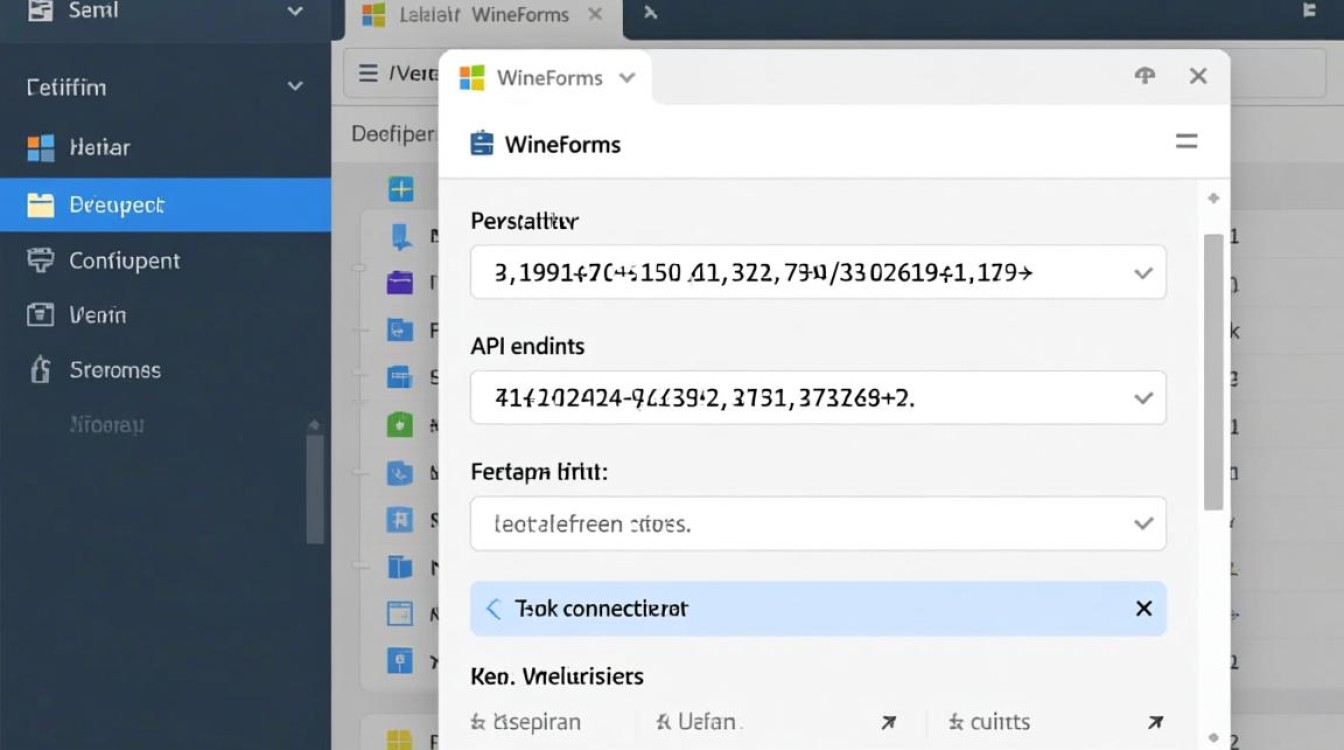This screenshot has width=1344, height=750.
Task: Open the Uefan link
Action: tap(708, 722)
